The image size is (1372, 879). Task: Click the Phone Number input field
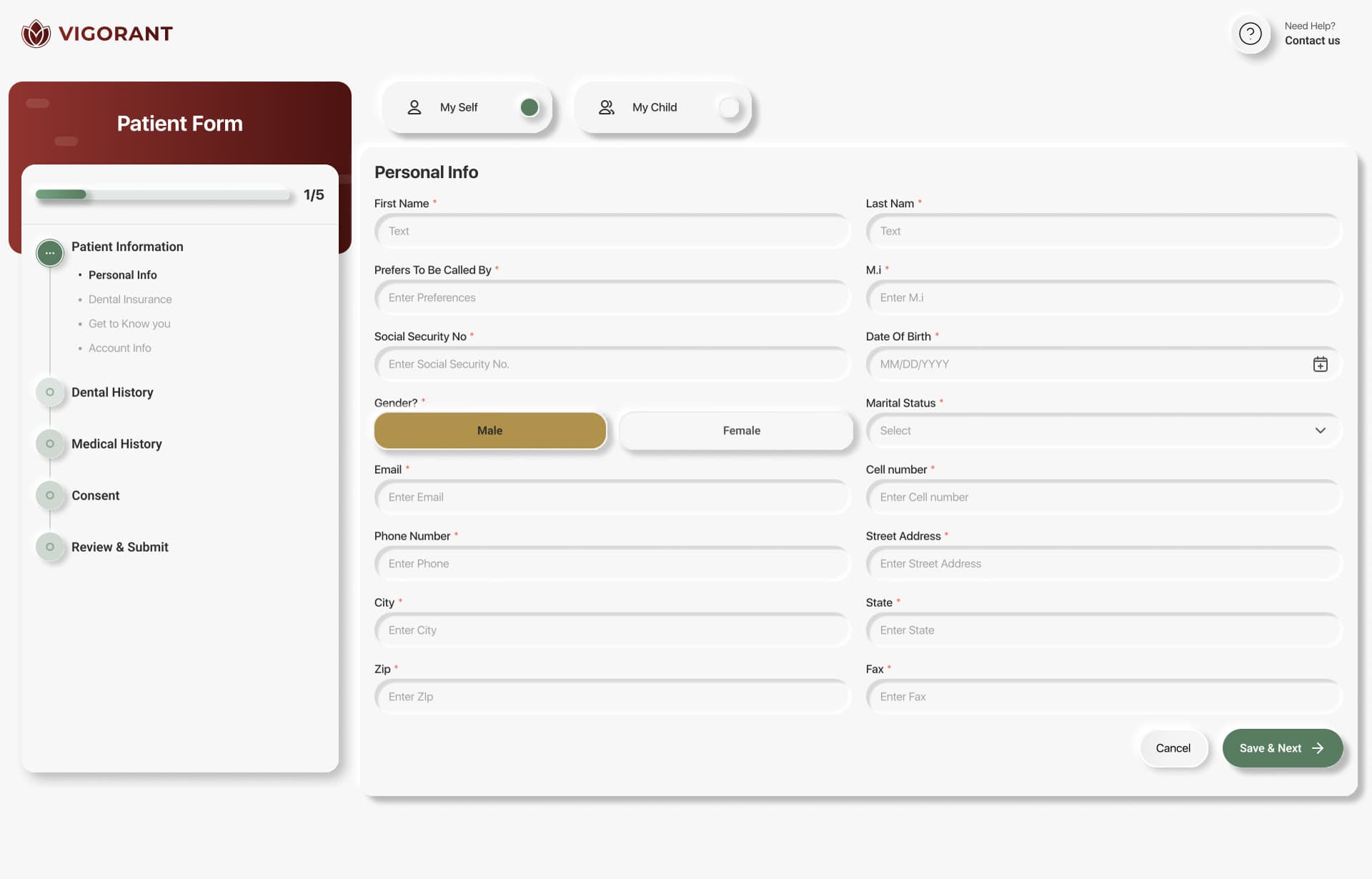[x=612, y=563]
